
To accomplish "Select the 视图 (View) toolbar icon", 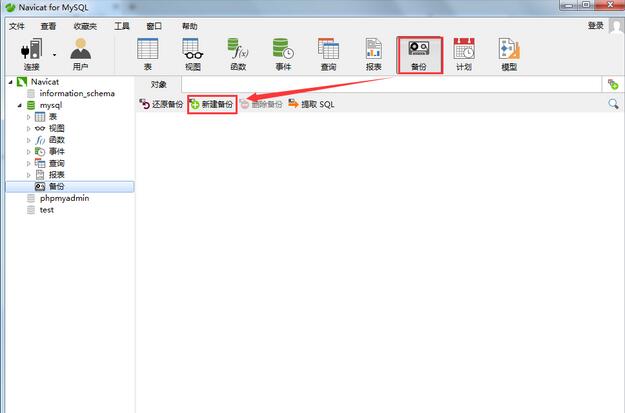I will point(193,54).
